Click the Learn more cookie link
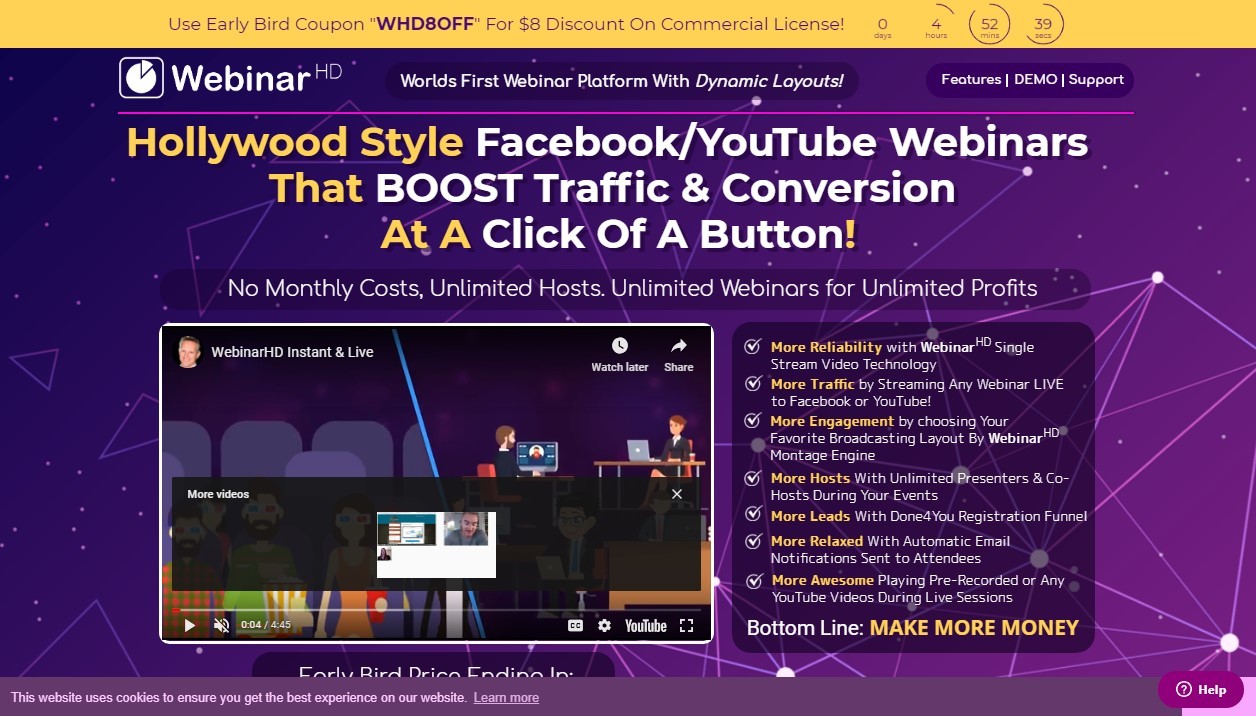The image size is (1256, 716). (x=506, y=698)
